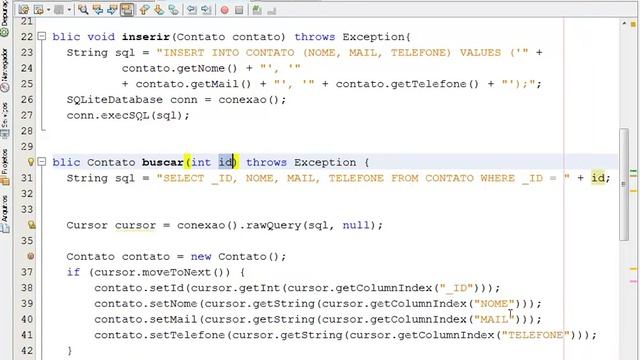Click the Comment code icon

pyautogui.click(x=257, y=9)
